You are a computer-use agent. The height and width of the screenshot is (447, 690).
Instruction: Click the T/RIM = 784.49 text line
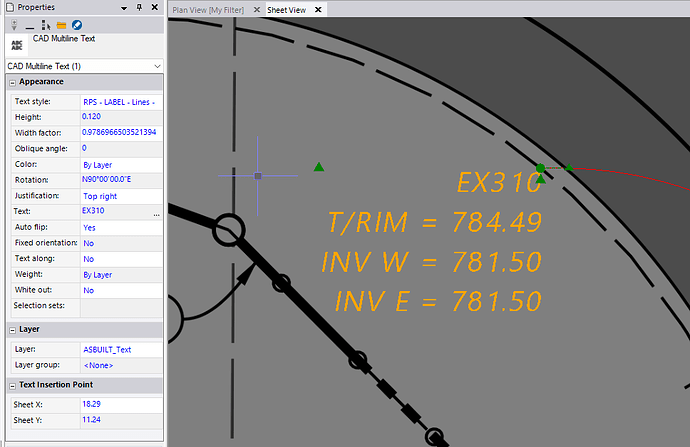click(435, 222)
